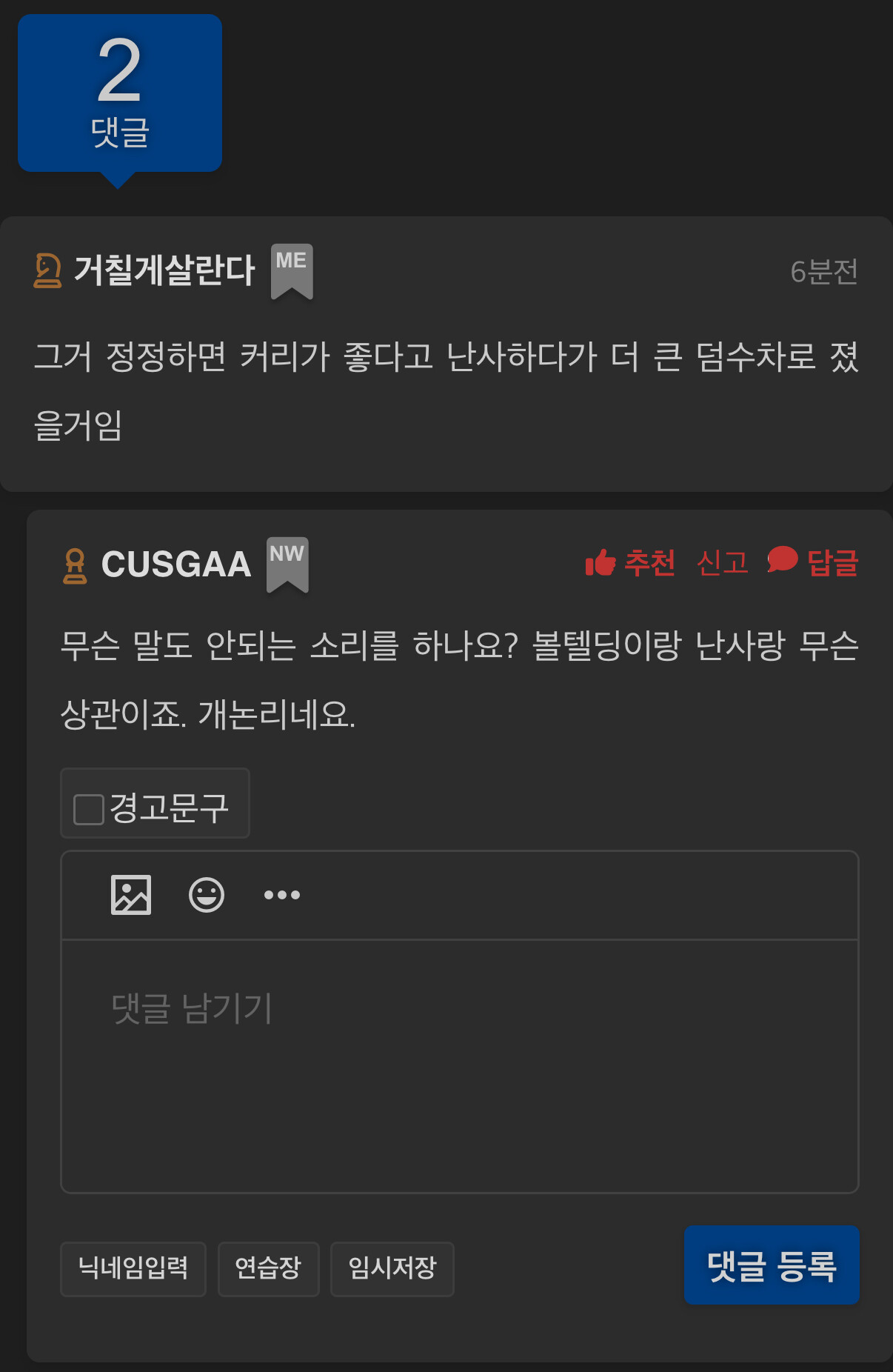893x1372 pixels.
Task: Click the ME bookmark badge
Action: tap(292, 272)
